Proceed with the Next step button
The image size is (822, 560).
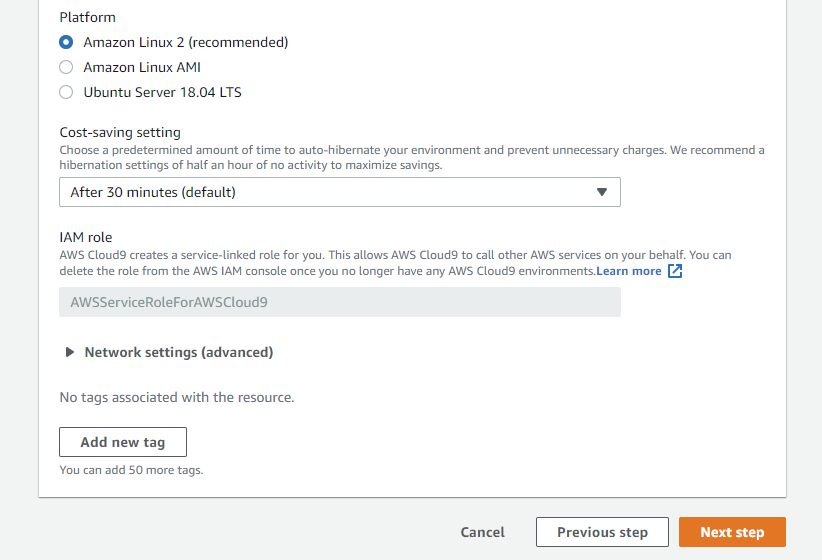(732, 532)
